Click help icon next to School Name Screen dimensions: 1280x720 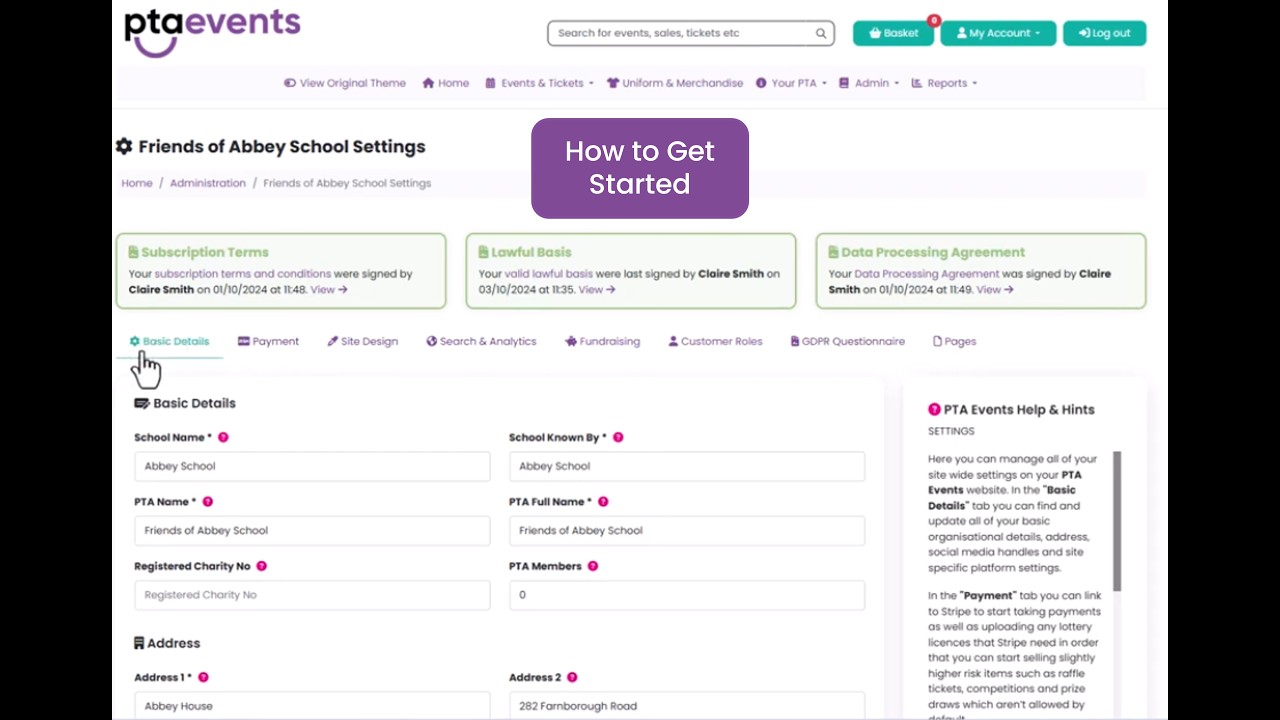[x=223, y=437]
